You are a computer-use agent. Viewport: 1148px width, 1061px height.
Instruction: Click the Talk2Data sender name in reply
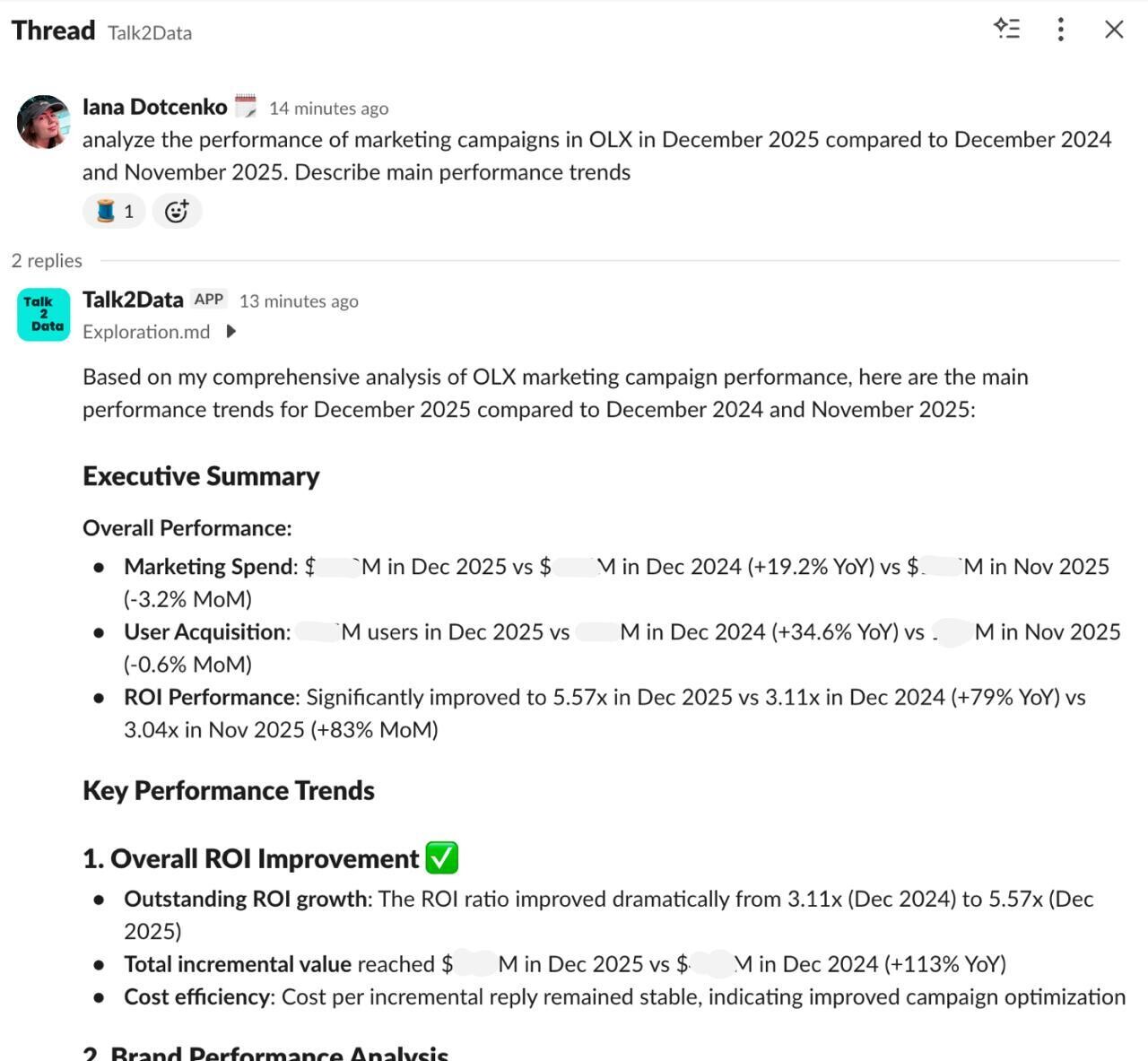click(x=133, y=300)
